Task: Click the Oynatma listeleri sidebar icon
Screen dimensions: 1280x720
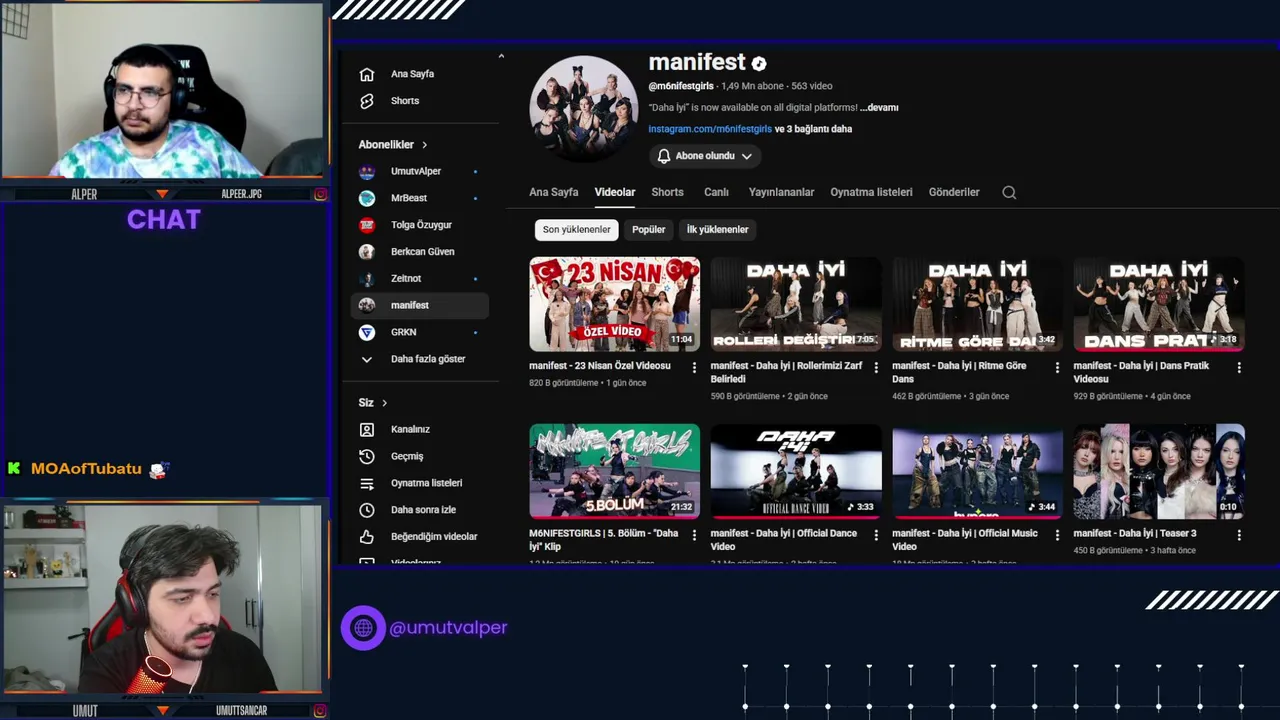Action: 367,483
